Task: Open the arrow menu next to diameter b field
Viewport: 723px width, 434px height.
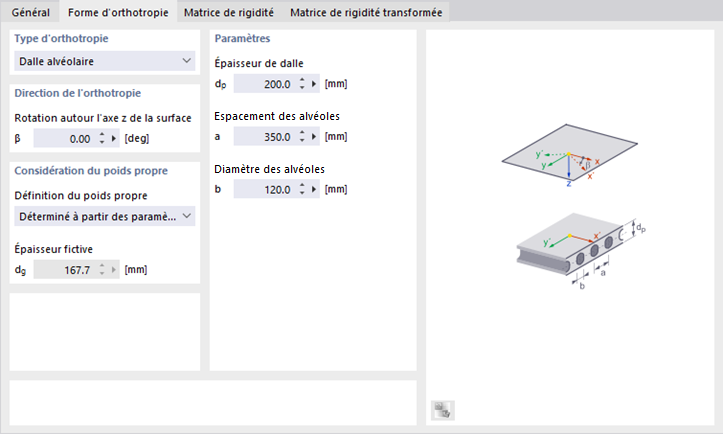Action: pyautogui.click(x=314, y=190)
